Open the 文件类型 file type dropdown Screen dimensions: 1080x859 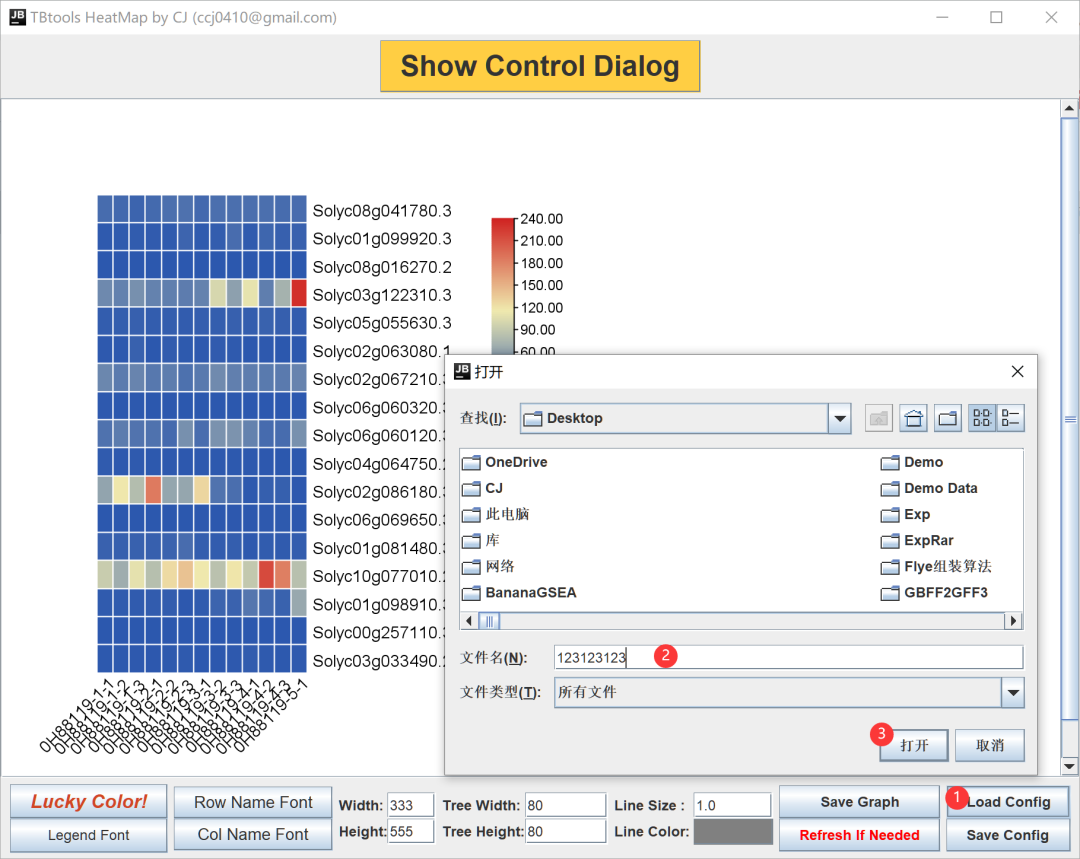(1012, 692)
